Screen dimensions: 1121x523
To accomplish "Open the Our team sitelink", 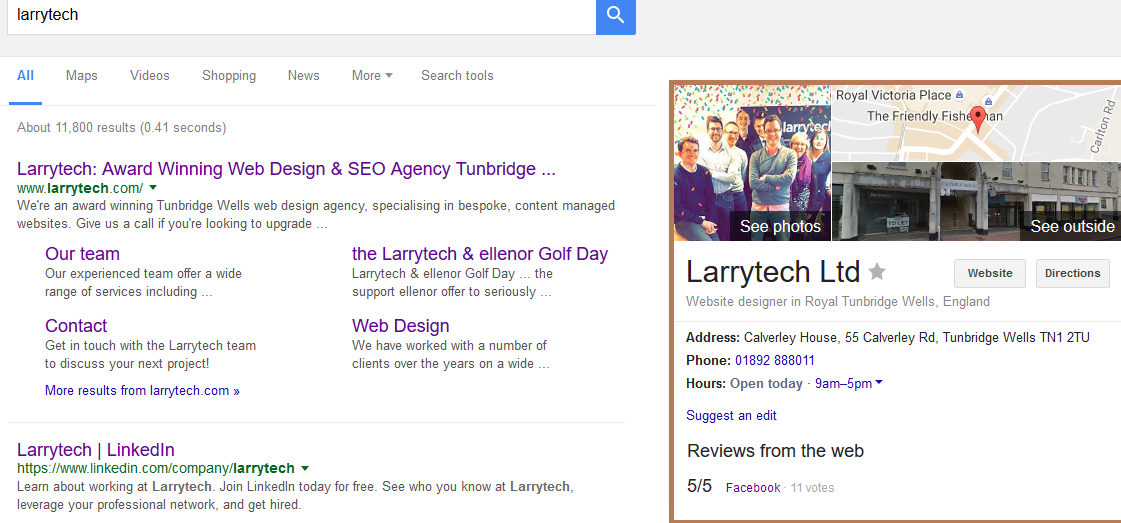I will point(82,254).
